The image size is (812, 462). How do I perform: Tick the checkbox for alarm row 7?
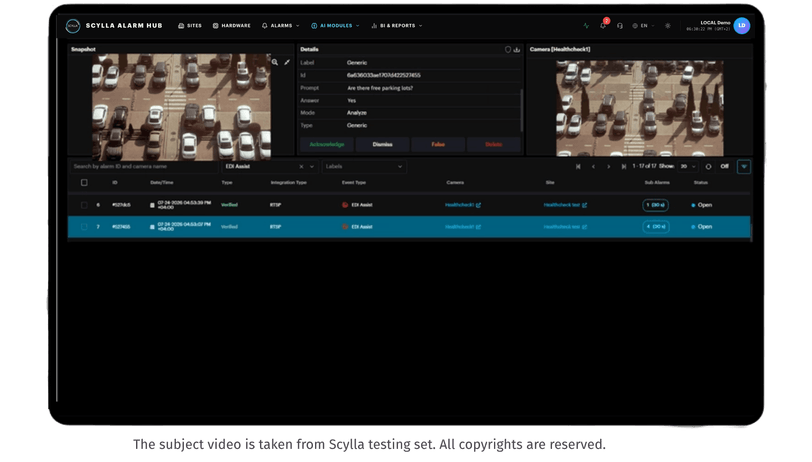84,227
